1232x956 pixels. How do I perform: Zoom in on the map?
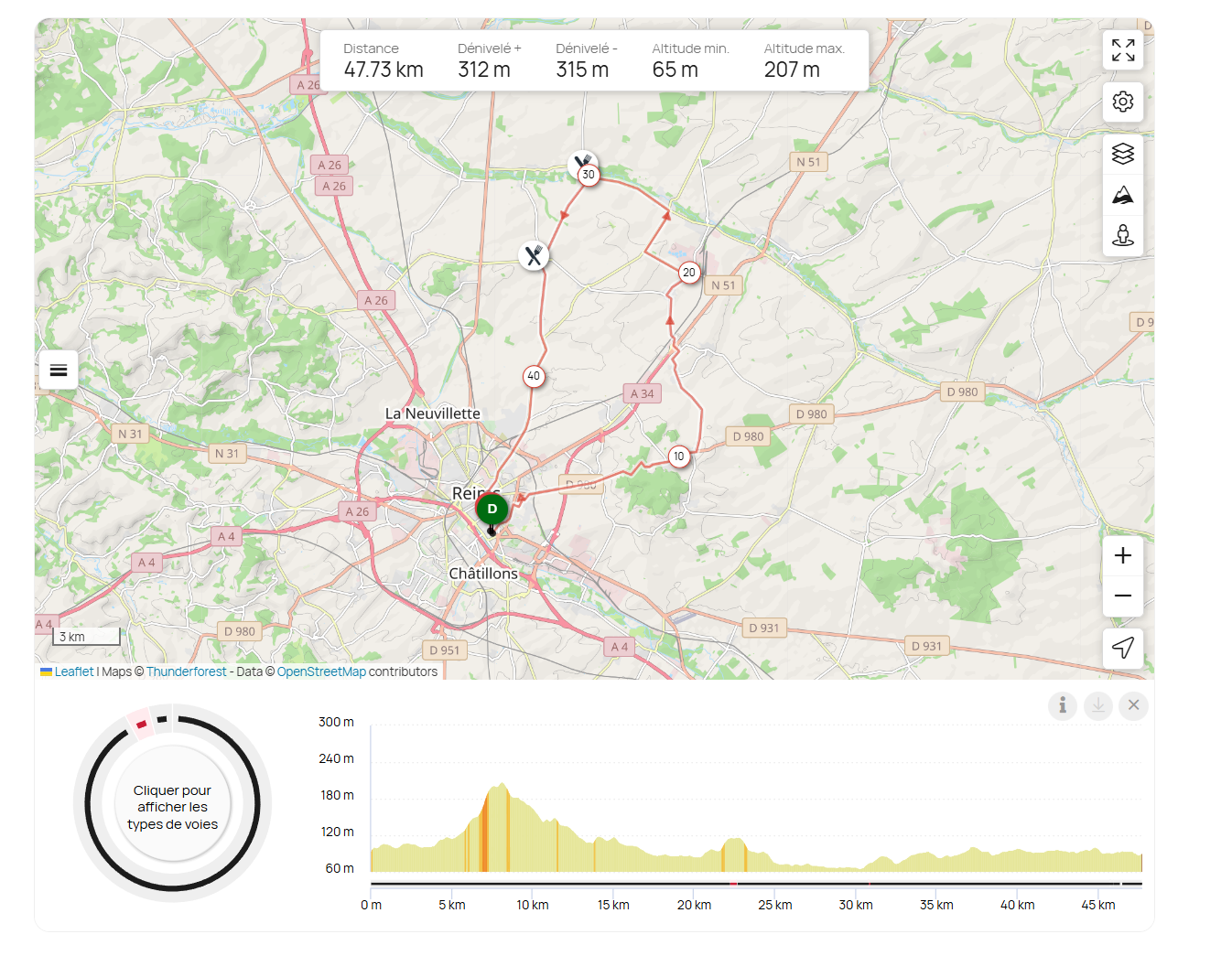(x=1123, y=555)
